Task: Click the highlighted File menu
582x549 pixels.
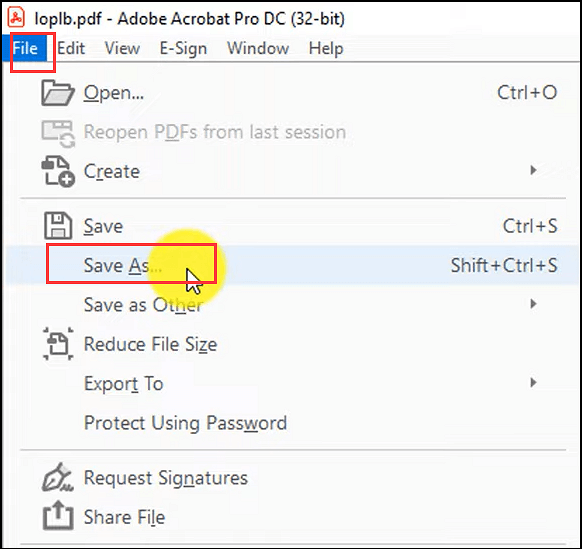Action: coord(25,49)
